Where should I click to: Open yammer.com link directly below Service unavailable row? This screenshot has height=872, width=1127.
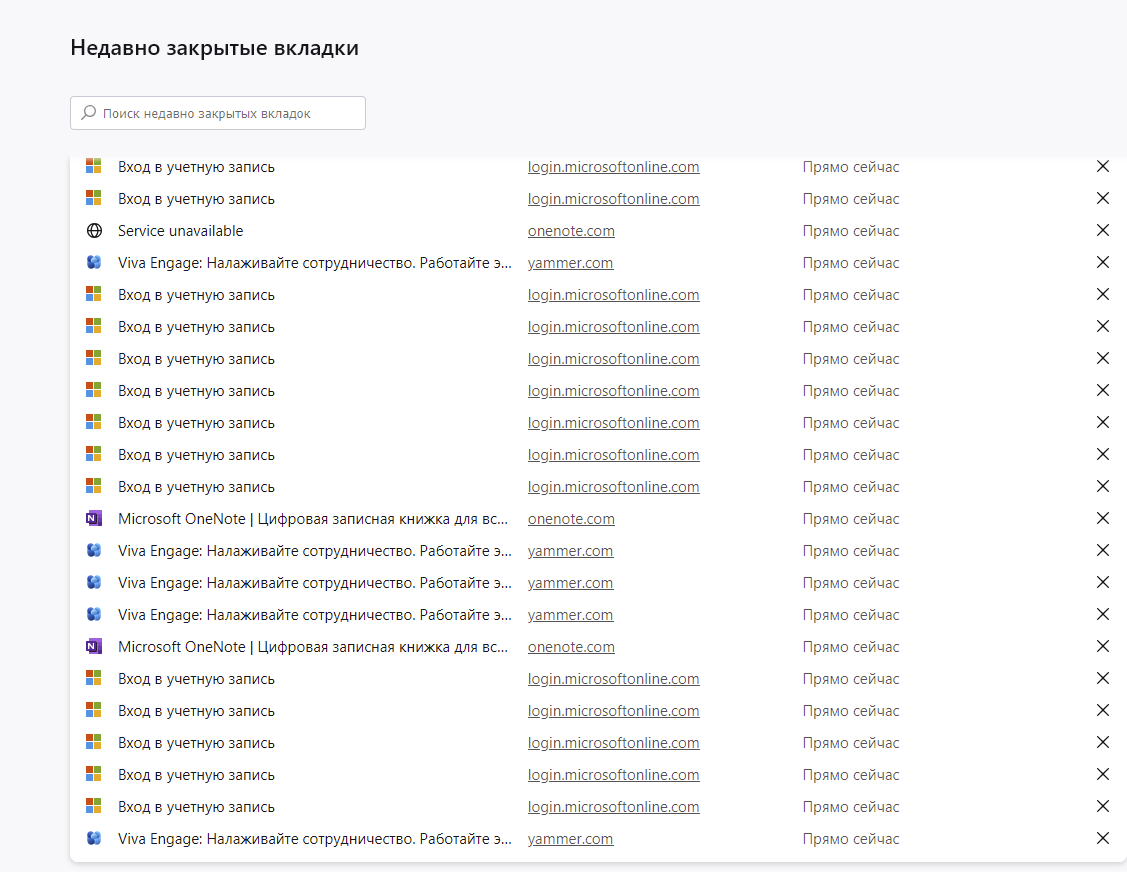click(570, 262)
